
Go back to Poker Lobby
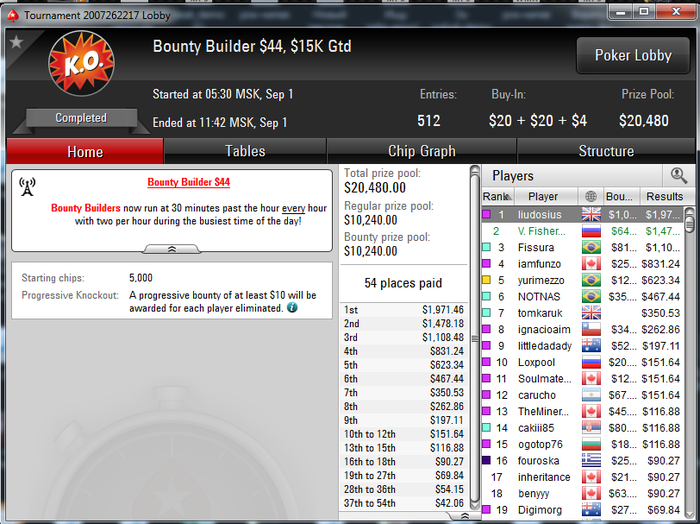[633, 55]
